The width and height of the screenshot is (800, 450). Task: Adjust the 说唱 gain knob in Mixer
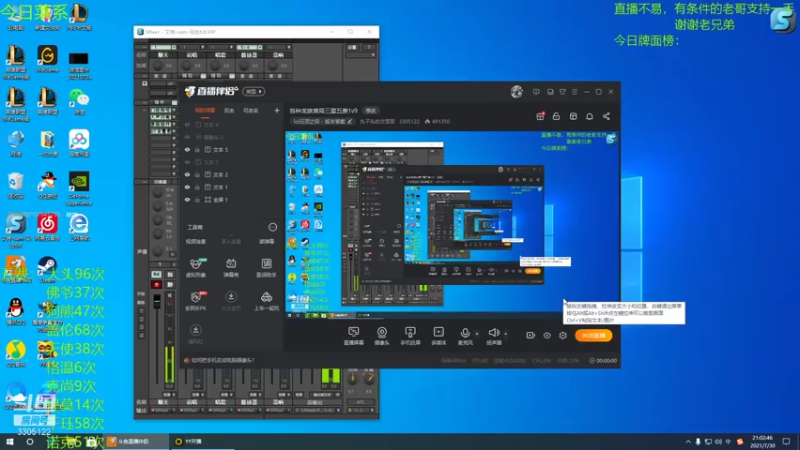(186, 66)
